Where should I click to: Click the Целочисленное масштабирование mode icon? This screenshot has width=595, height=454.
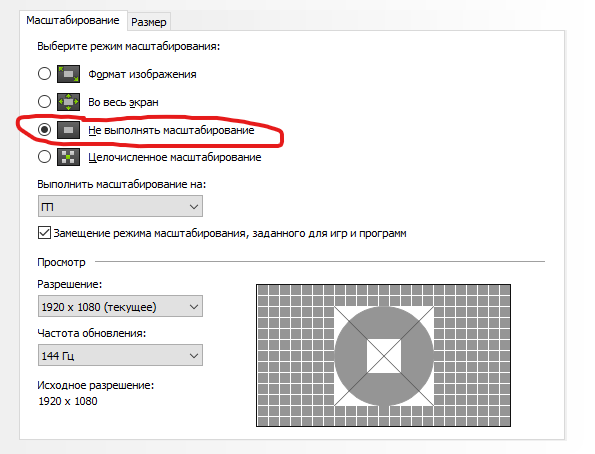pyautogui.click(x=68, y=157)
